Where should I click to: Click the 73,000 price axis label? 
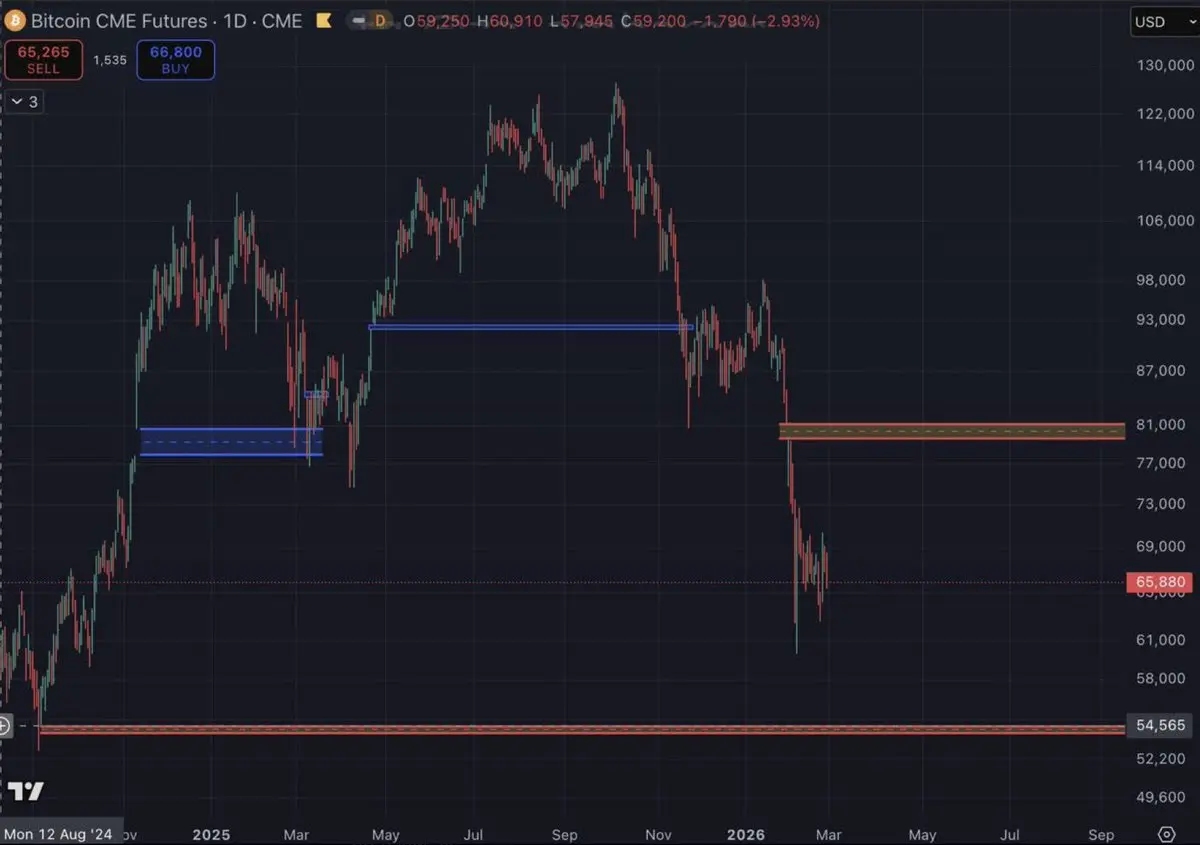point(1161,503)
